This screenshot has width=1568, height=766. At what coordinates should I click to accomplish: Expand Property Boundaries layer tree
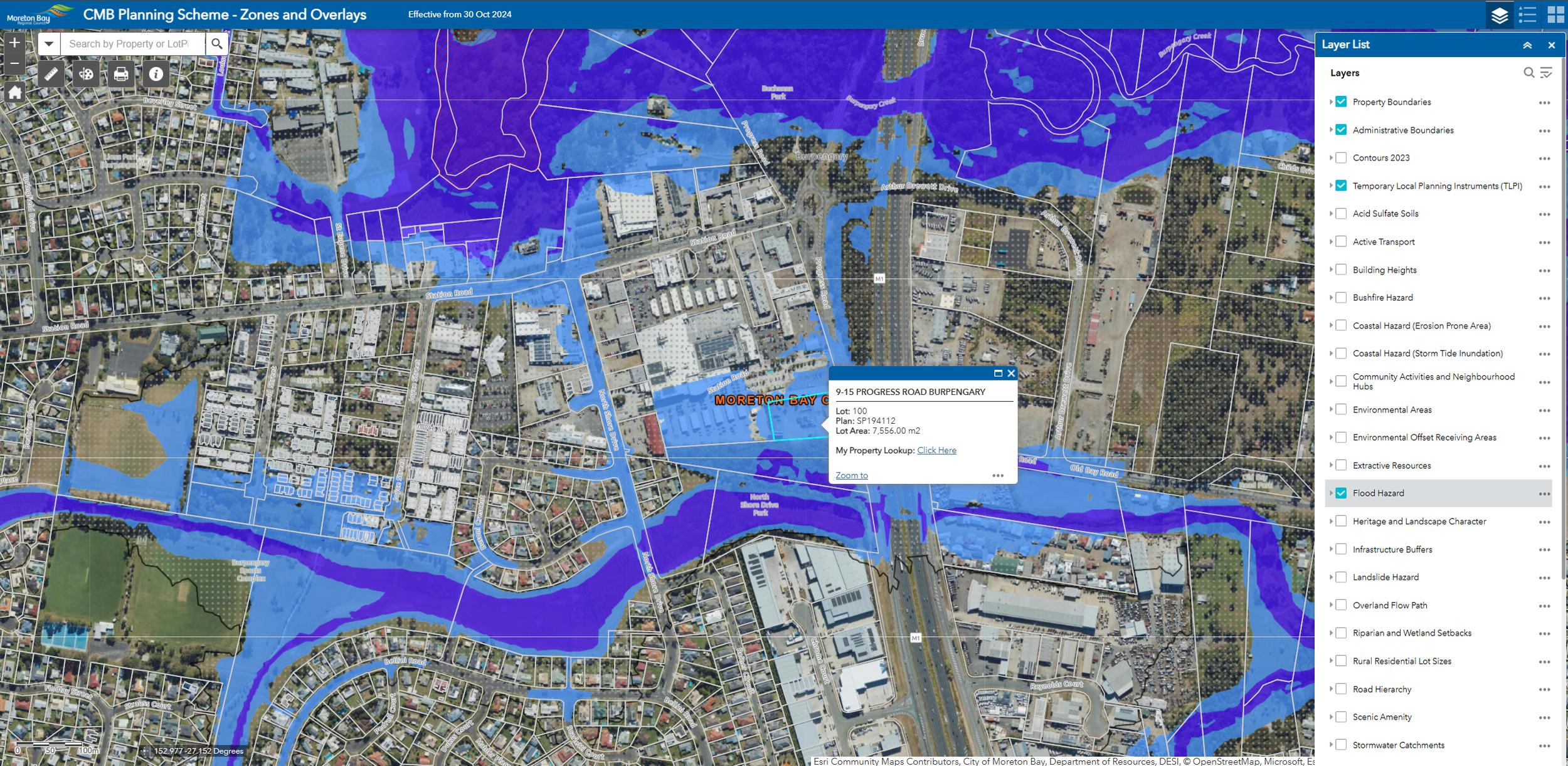[1330, 102]
